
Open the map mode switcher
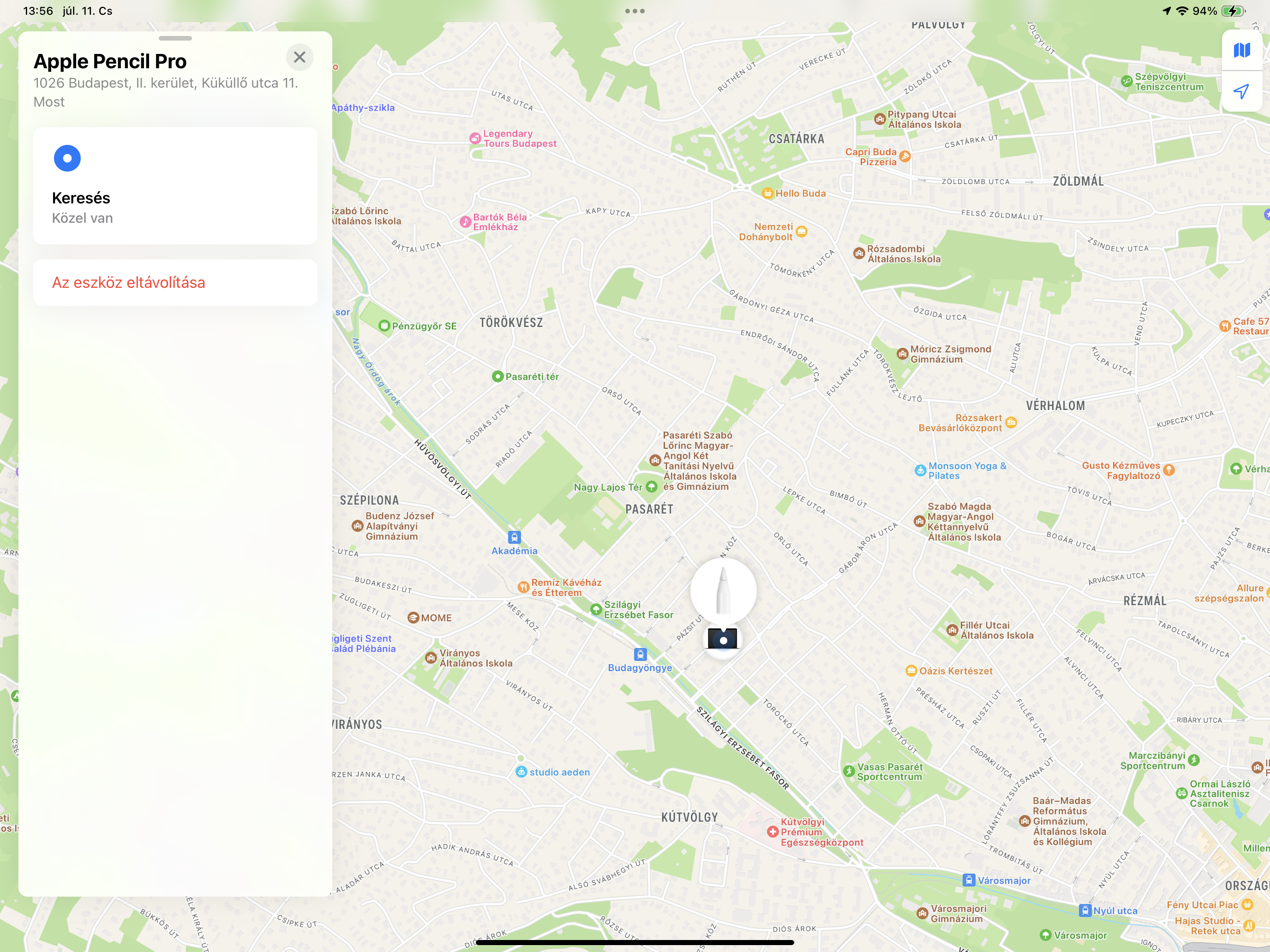1241,50
